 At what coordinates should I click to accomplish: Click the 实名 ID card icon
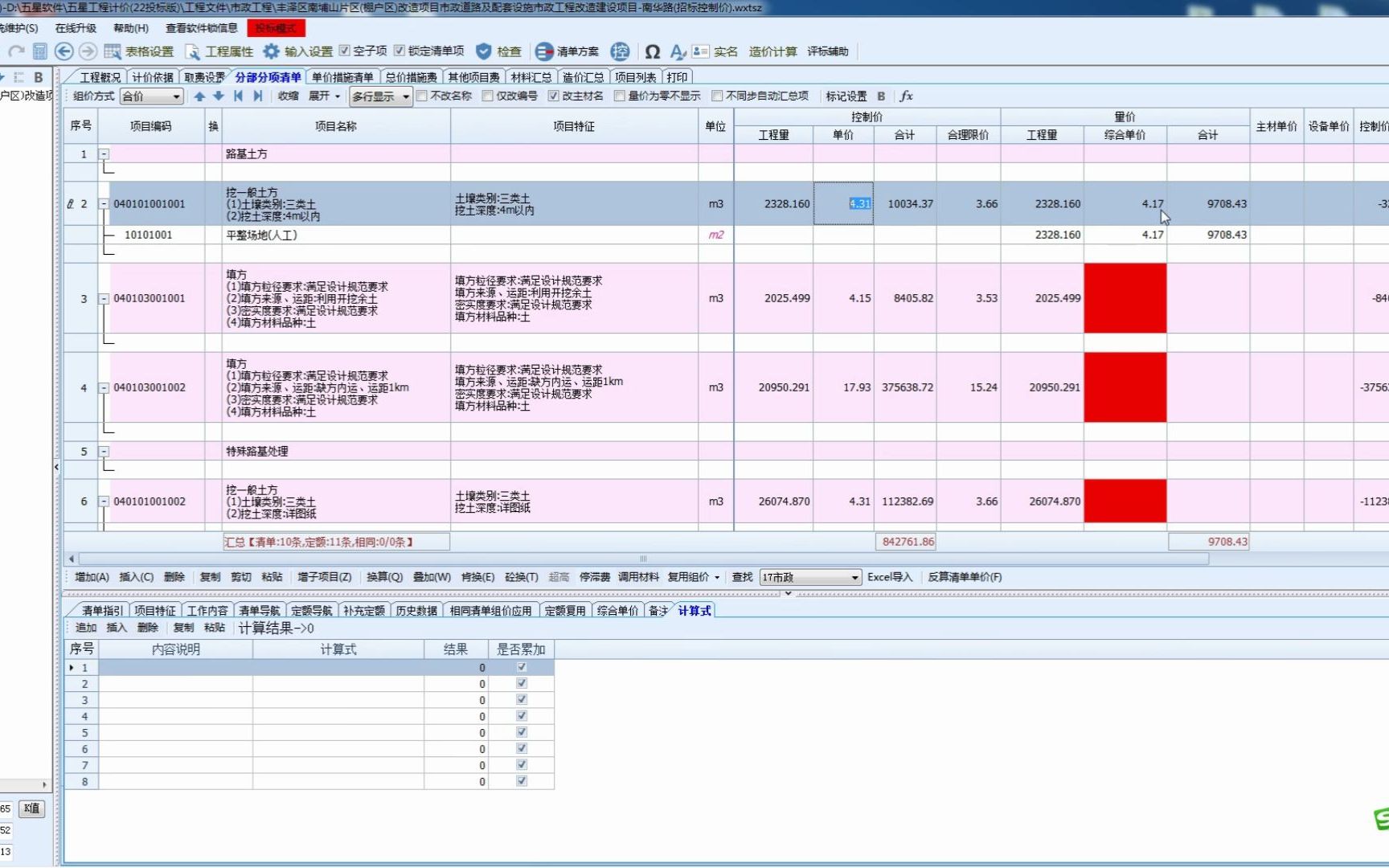[700, 51]
